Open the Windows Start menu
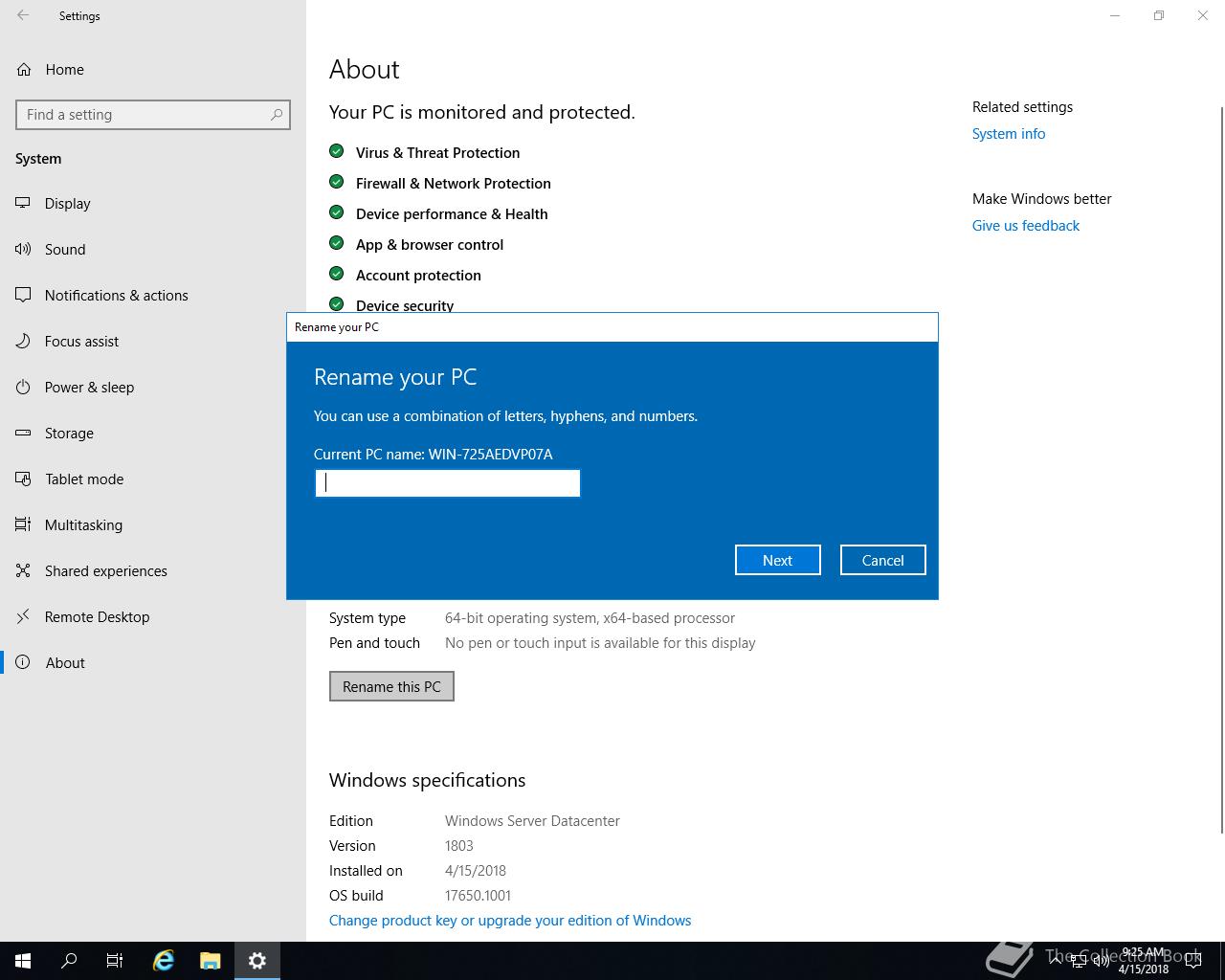Screen dimensions: 1225x980 pyautogui.click(x=23, y=961)
